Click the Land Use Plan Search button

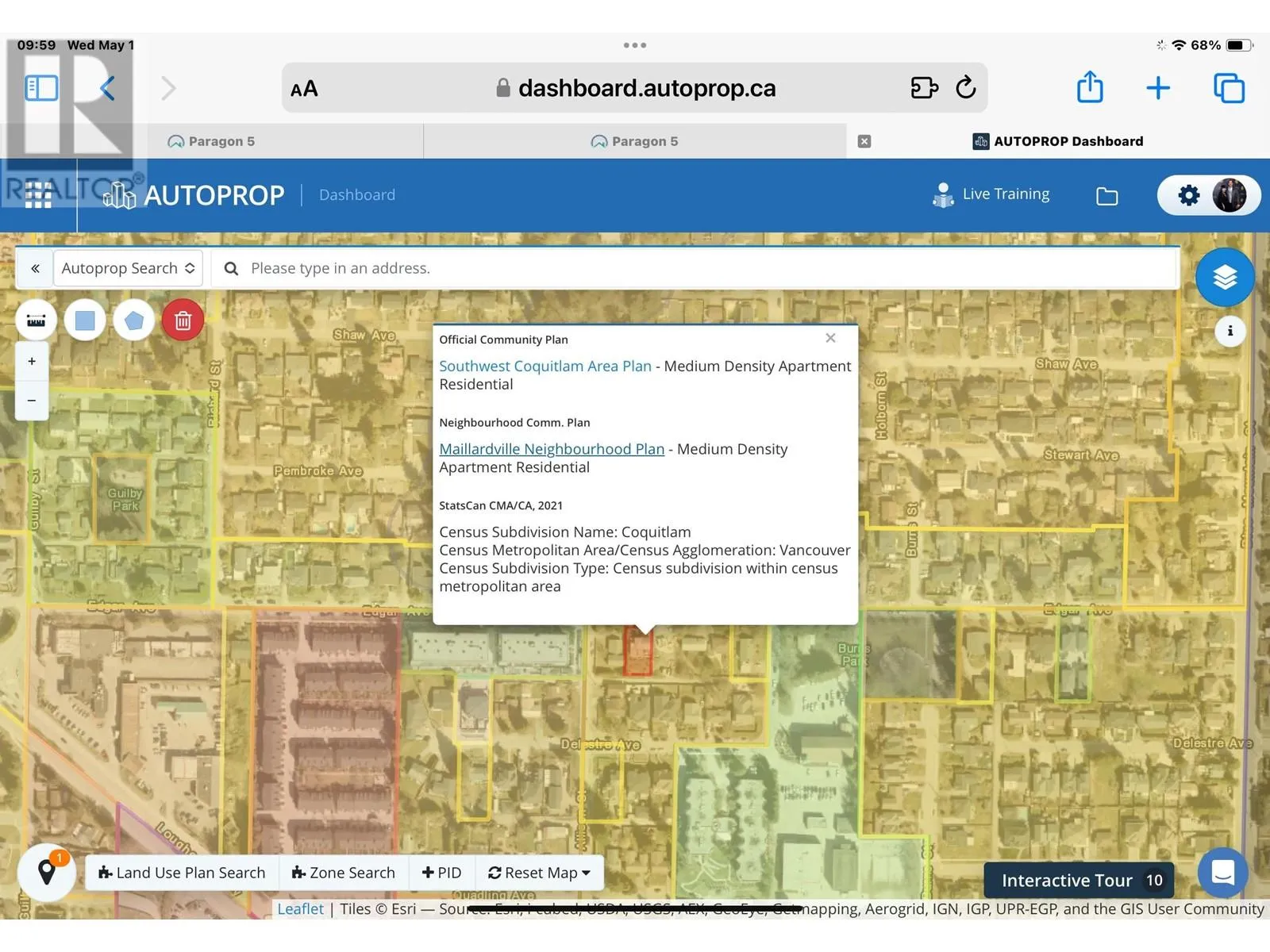182,873
